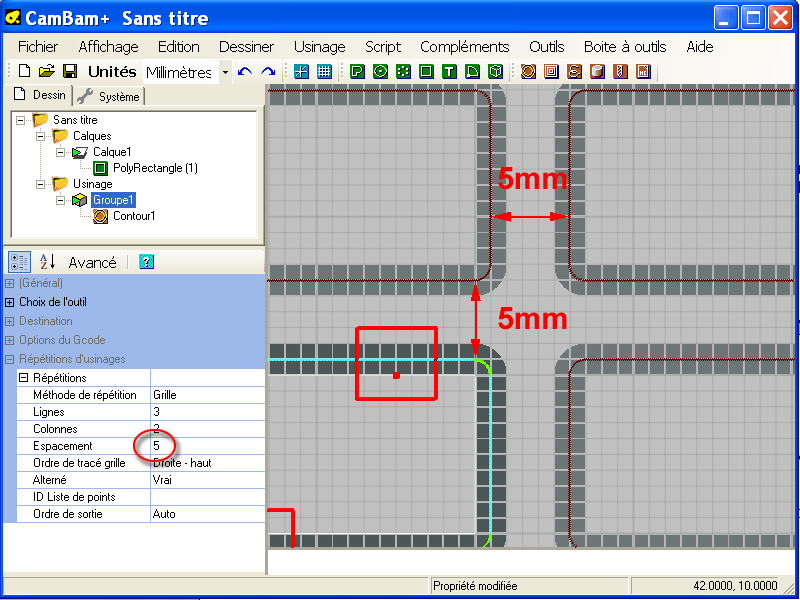Expand the (Général) property section
The image size is (800, 600).
9,283
